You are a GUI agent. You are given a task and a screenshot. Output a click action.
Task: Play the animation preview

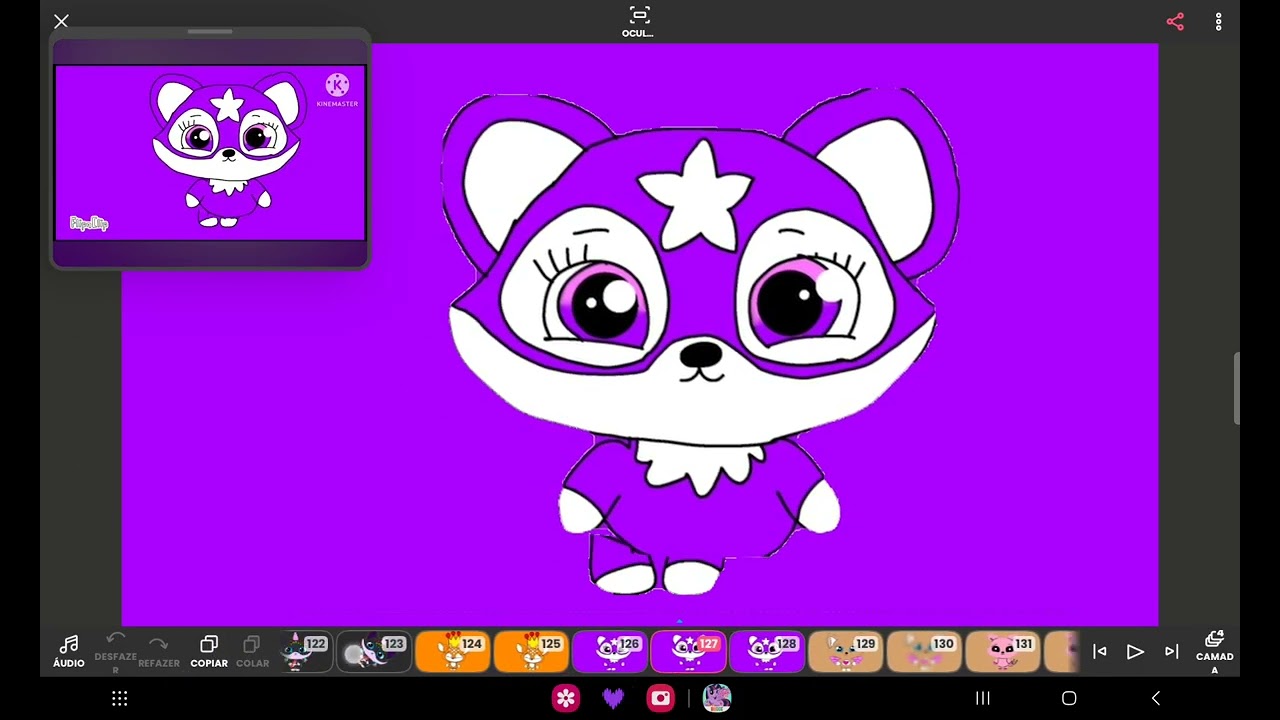tap(1135, 652)
